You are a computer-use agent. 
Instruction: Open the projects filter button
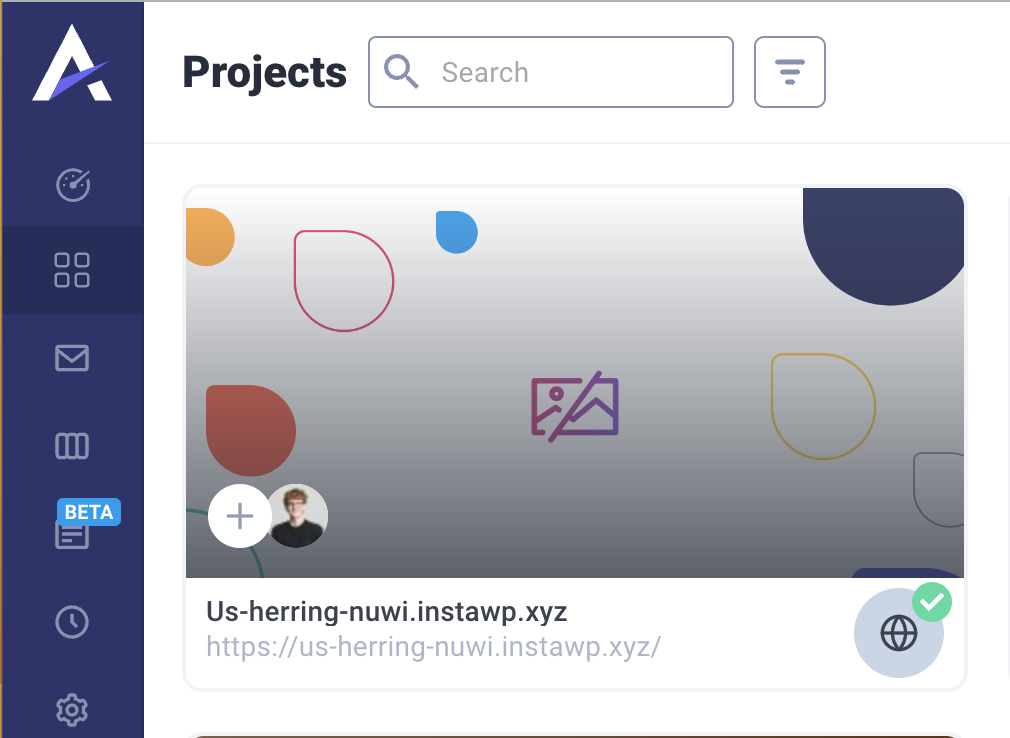pyautogui.click(x=789, y=72)
